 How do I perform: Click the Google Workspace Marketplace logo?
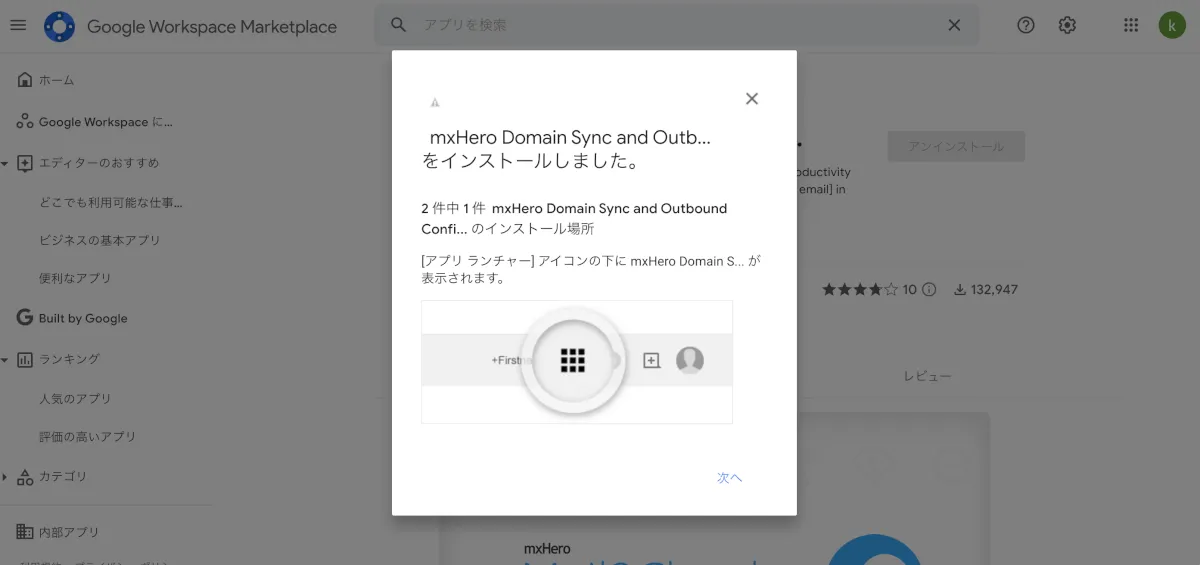coord(59,26)
